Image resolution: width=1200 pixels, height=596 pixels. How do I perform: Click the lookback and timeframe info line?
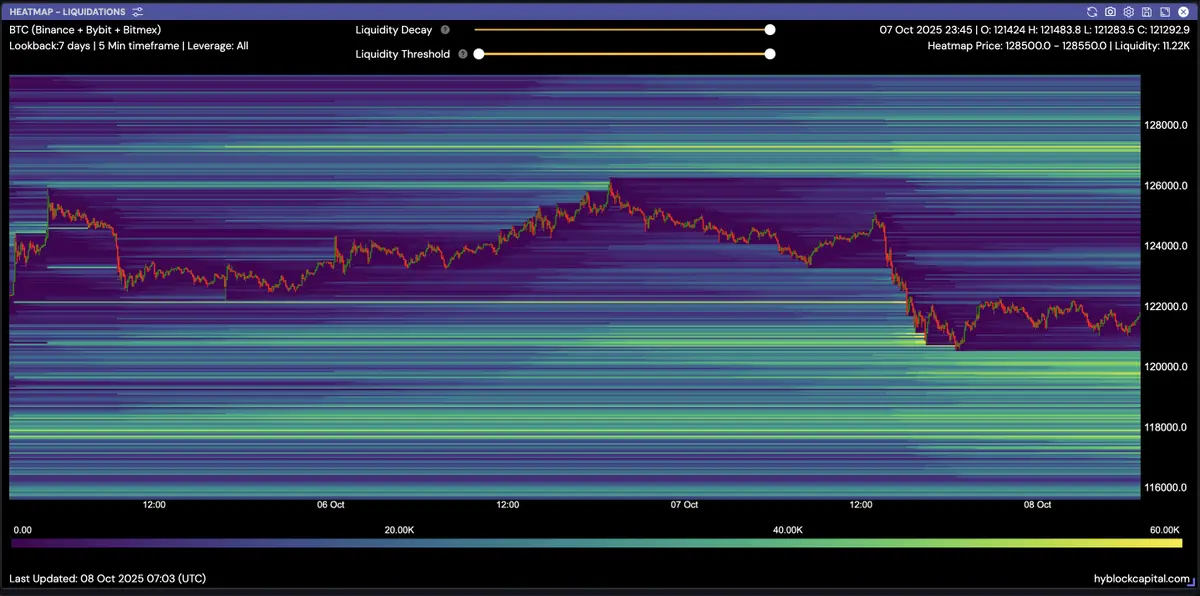click(128, 46)
